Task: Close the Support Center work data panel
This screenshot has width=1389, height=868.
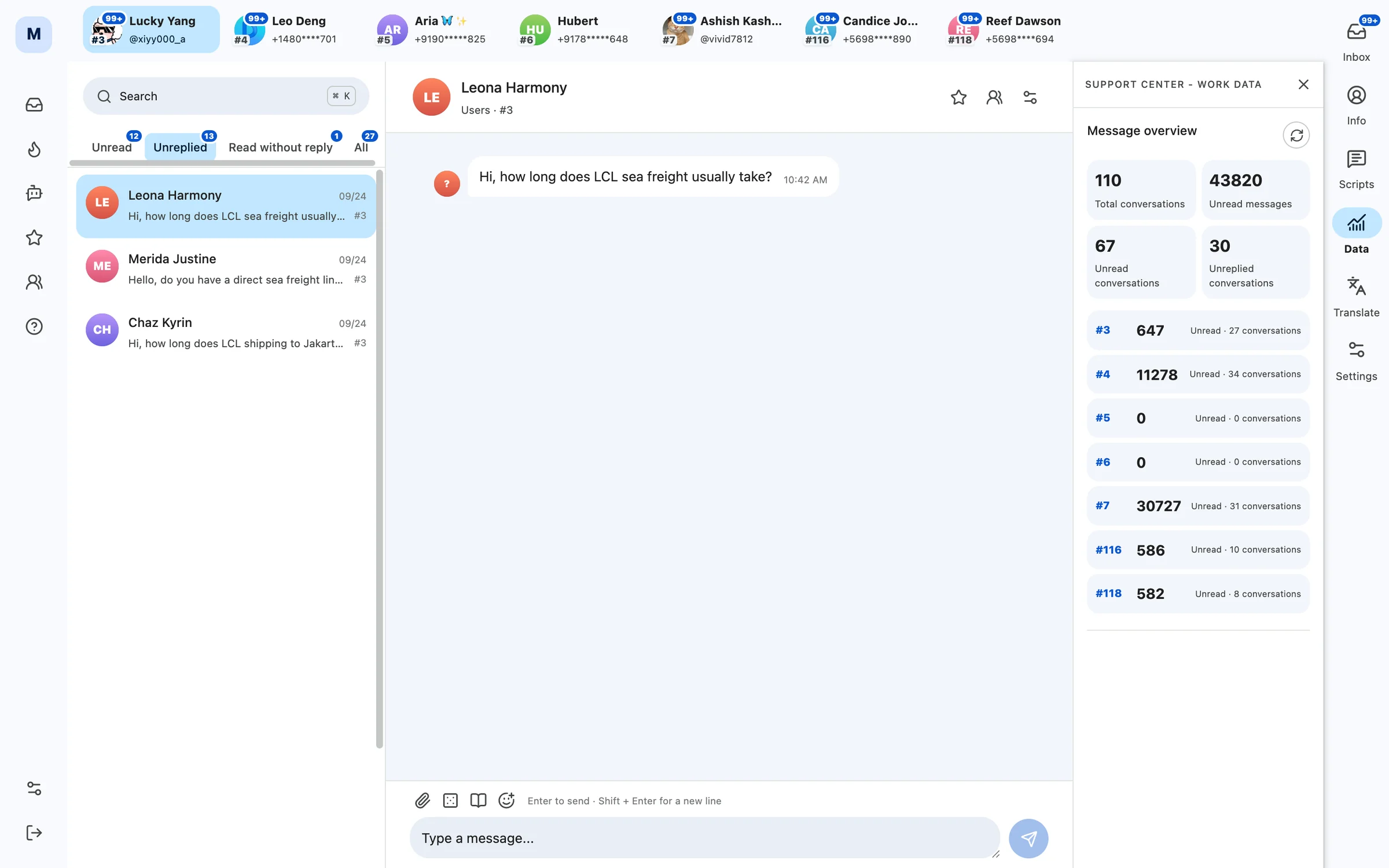Action: pos(1303,84)
